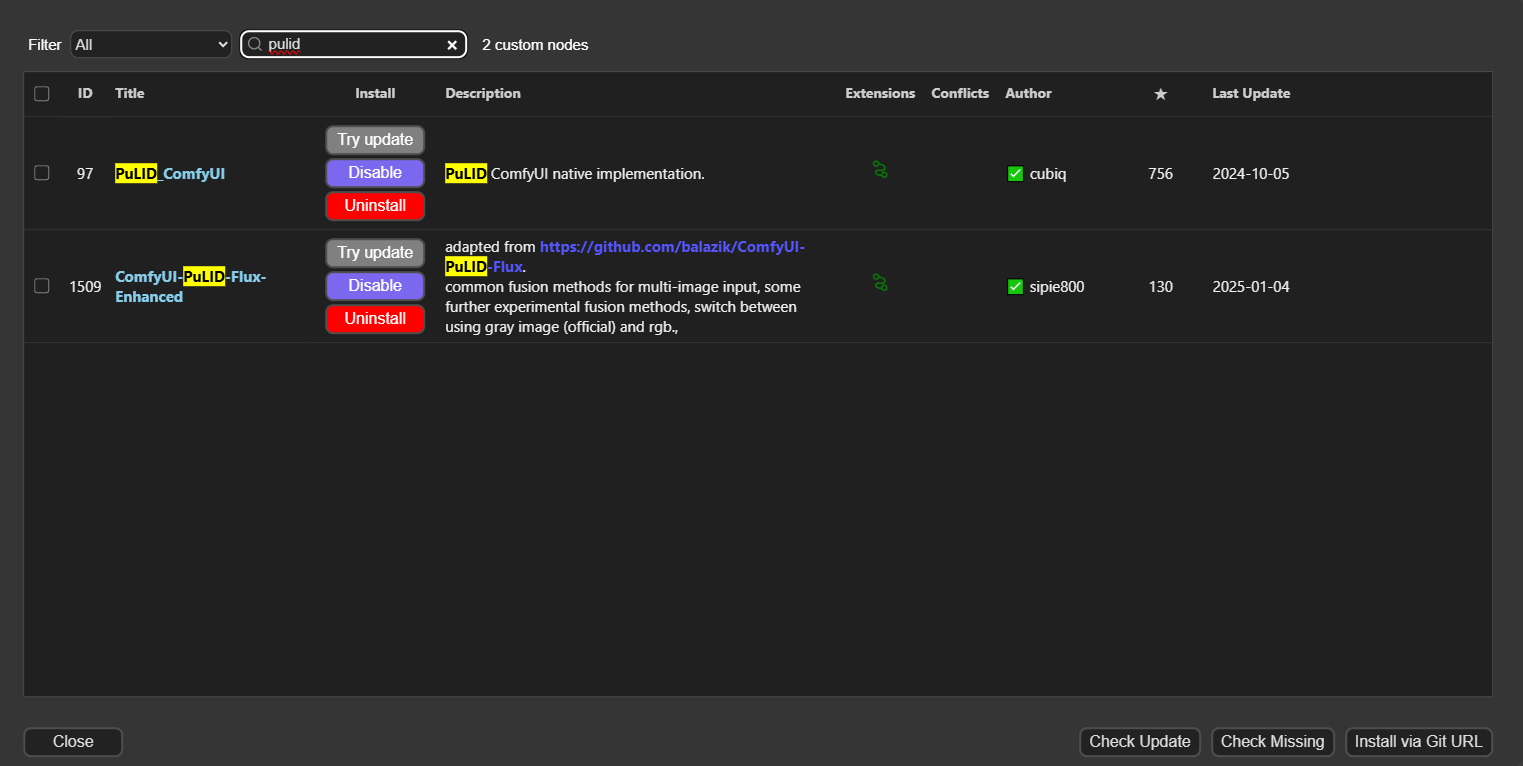Click the ID cell 97
Screen dimensions: 1523x766
(x=85, y=174)
